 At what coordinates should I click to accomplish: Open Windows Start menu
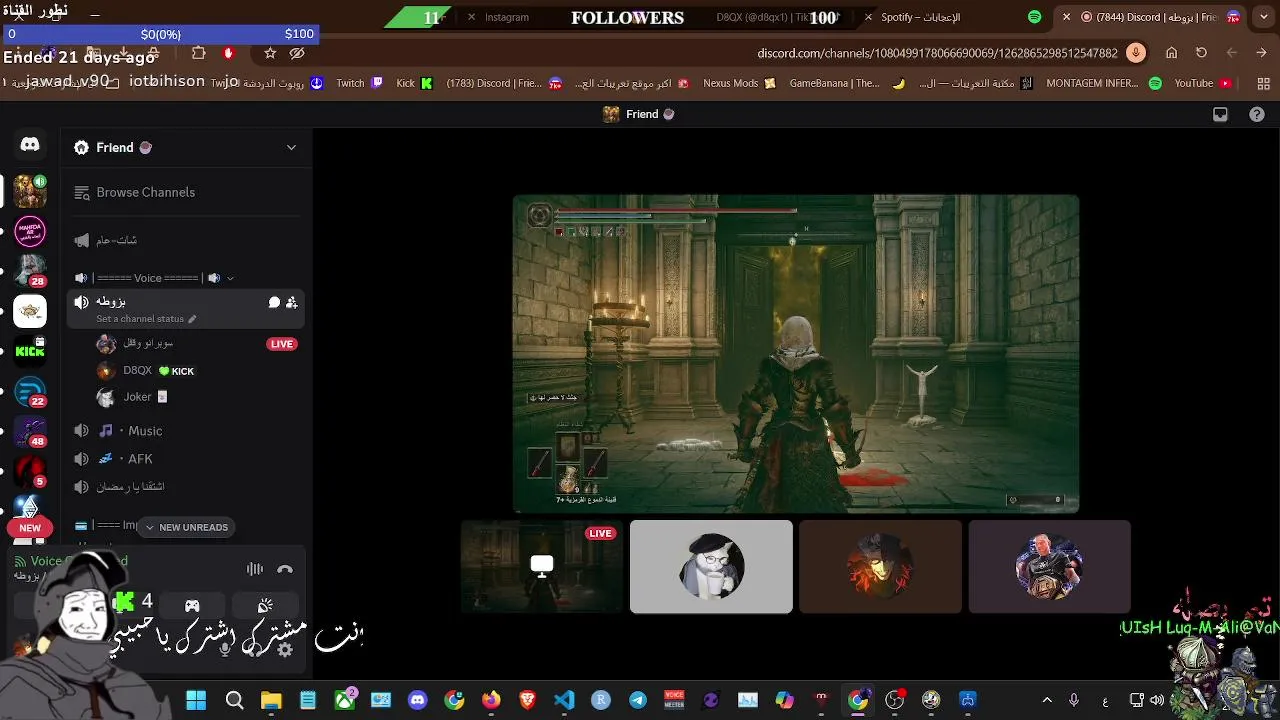click(196, 700)
